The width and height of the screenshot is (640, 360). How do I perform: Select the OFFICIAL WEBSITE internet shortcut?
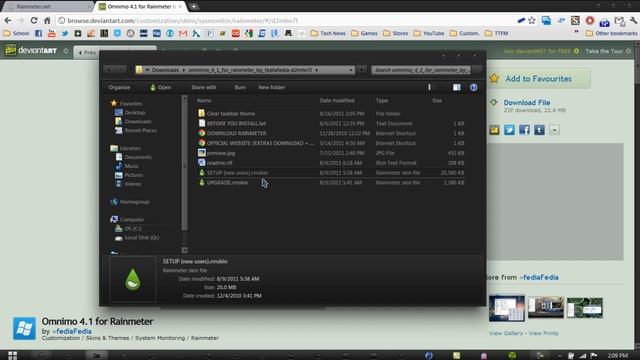[260, 143]
